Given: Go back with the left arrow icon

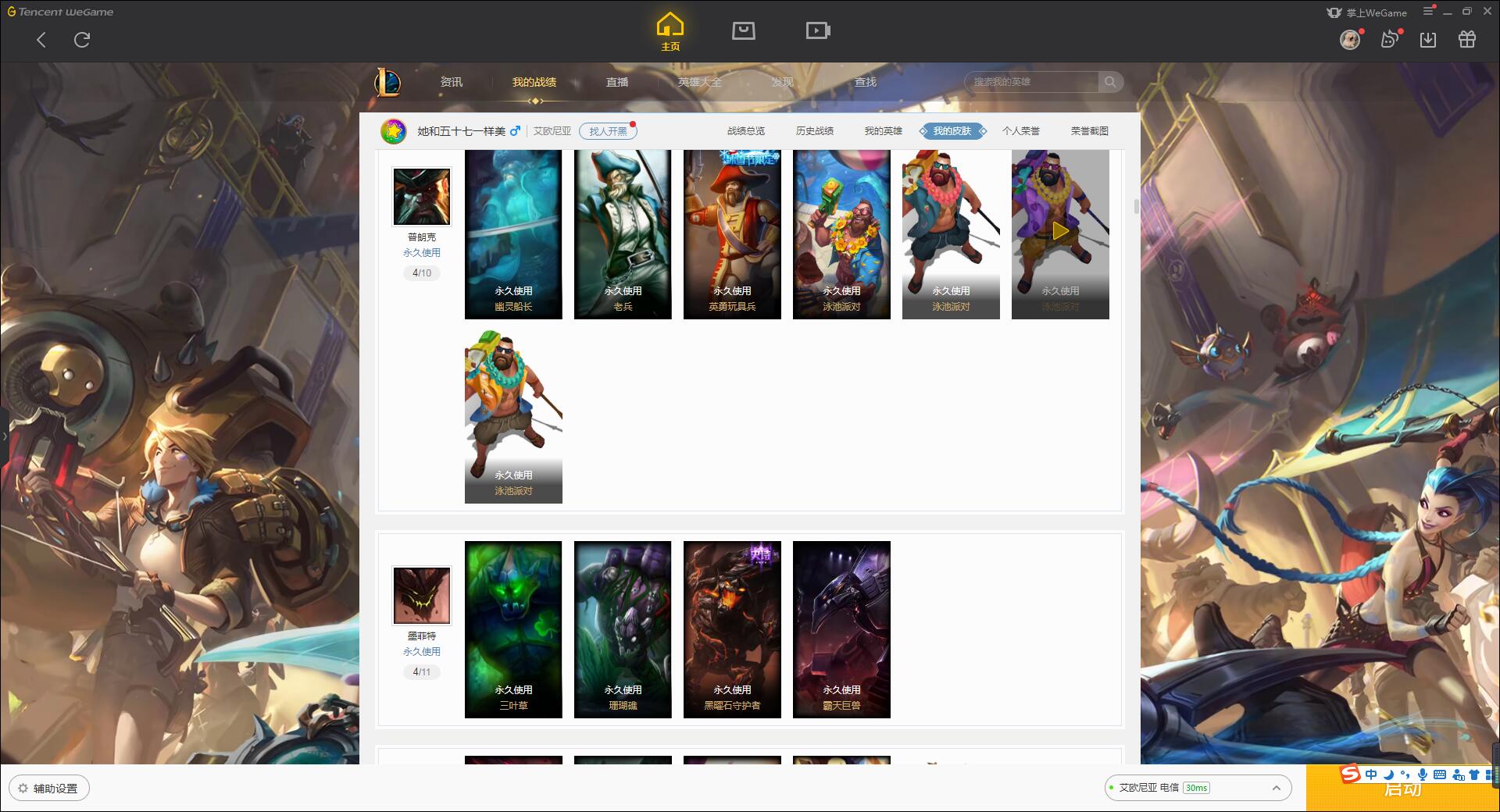Looking at the screenshot, I should (x=41, y=40).
